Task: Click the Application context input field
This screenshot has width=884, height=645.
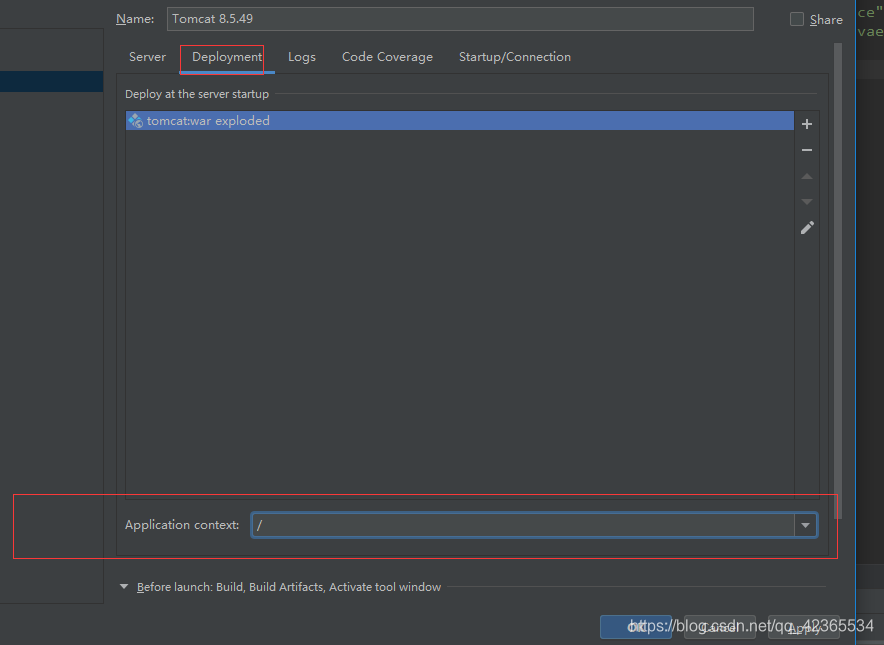Action: click(x=523, y=525)
